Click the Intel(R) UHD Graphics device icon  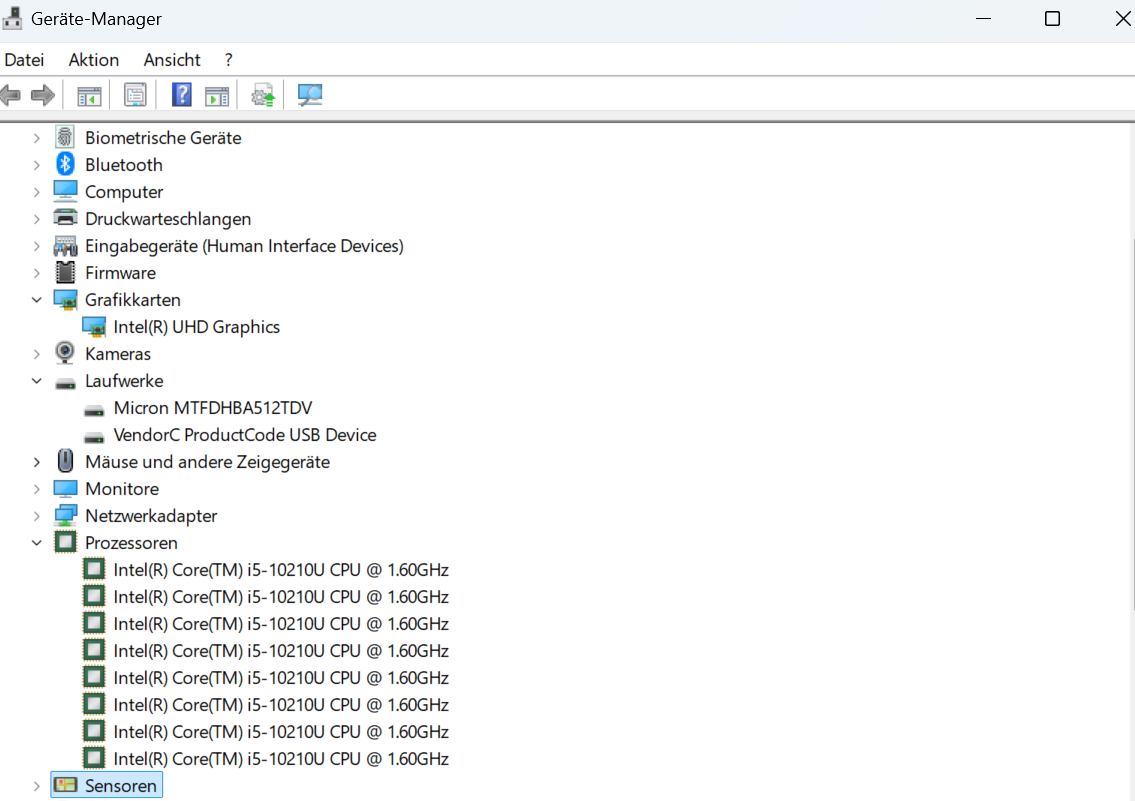click(x=94, y=327)
